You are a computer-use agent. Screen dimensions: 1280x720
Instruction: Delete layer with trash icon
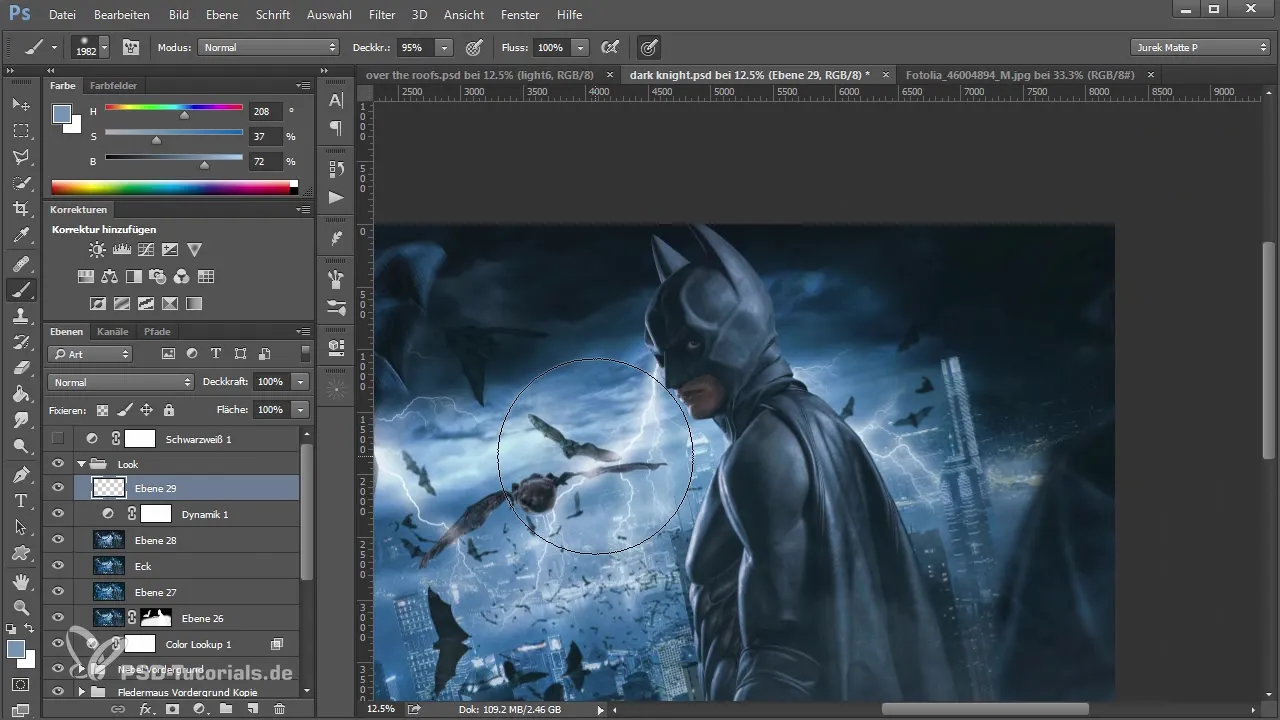click(x=279, y=709)
